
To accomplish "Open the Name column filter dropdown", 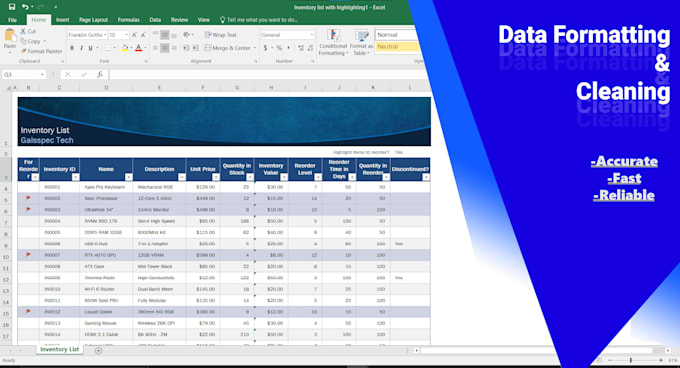I will [128, 177].
